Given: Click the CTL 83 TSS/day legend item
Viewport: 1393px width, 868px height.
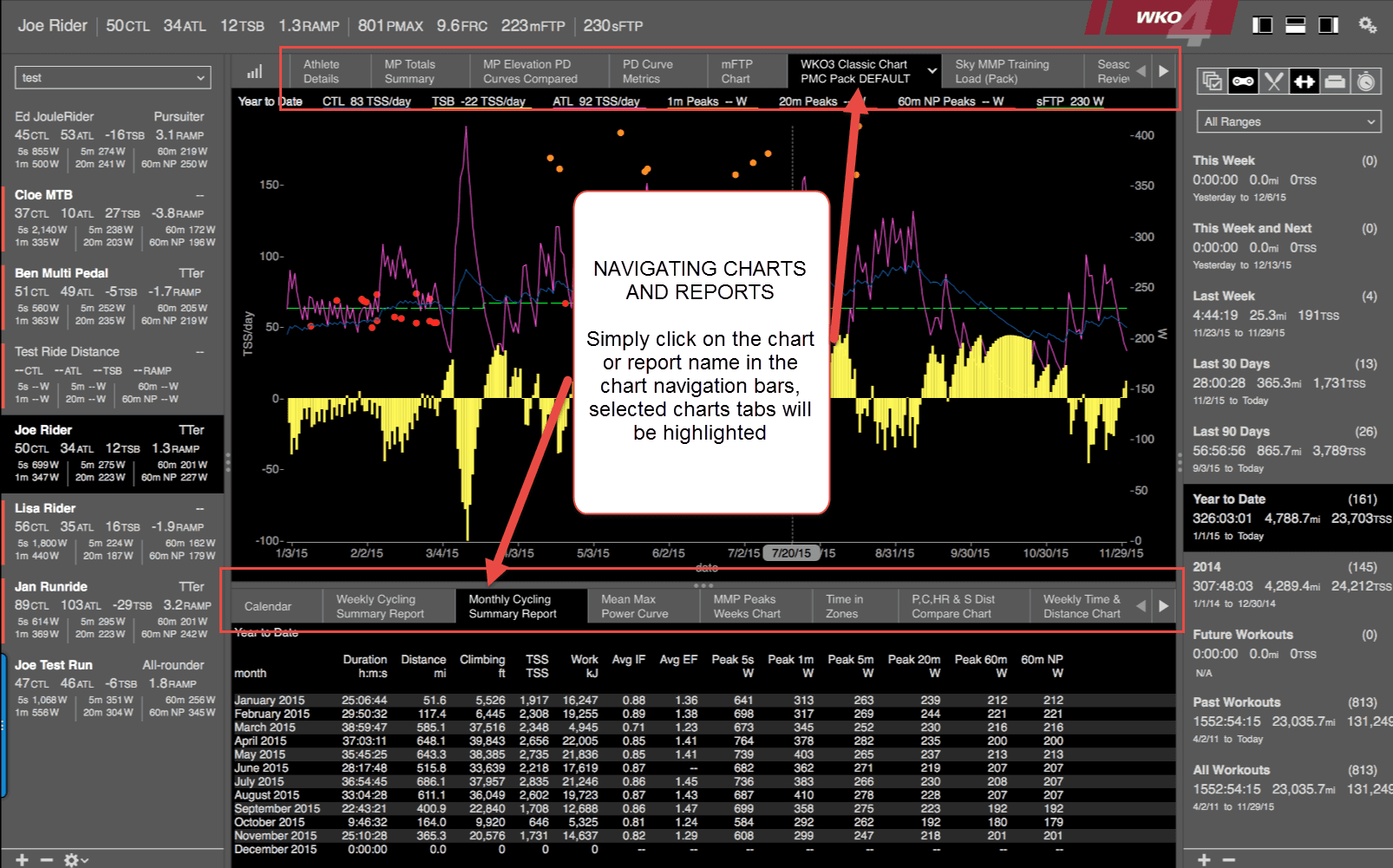Looking at the screenshot, I should pos(366,101).
